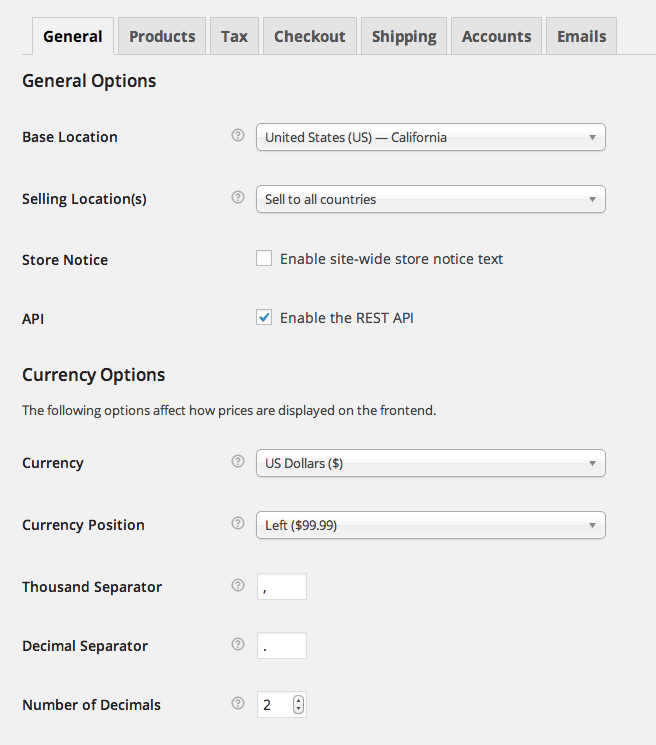Image resolution: width=656 pixels, height=745 pixels.
Task: Click the Thousand Separator help icon
Action: [238, 586]
